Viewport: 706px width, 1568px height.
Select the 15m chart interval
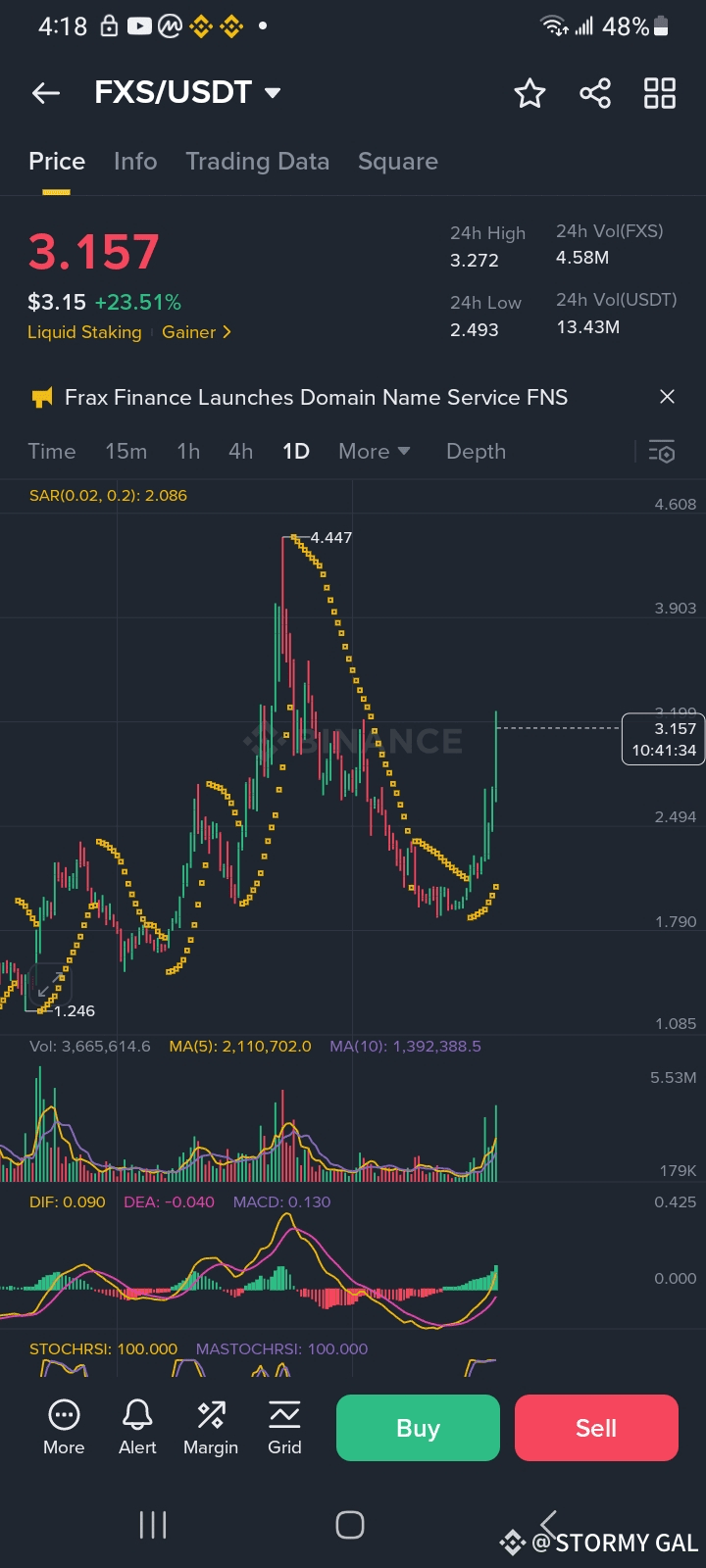point(126,451)
